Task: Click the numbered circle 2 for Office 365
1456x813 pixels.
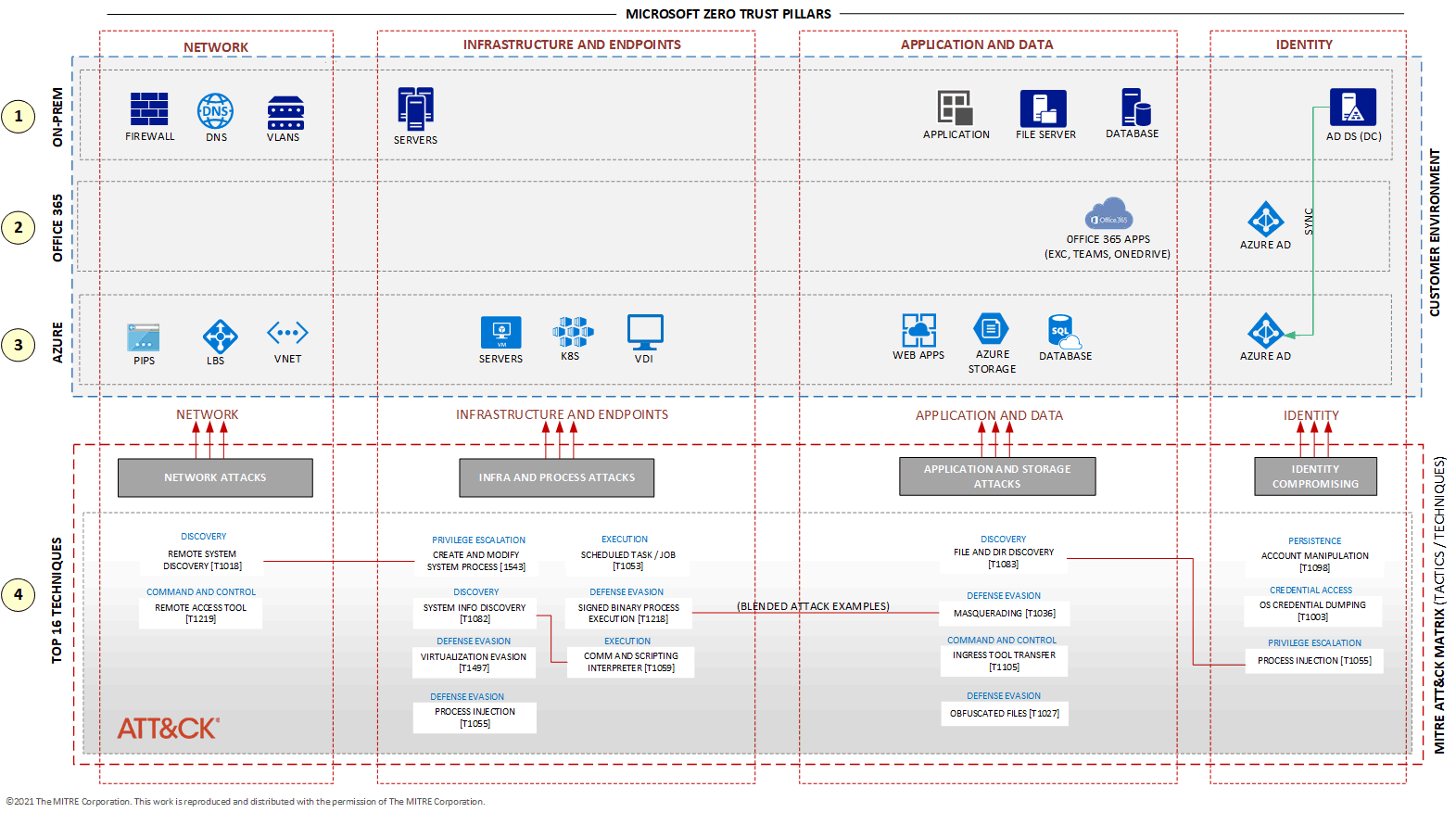Action: (x=18, y=227)
